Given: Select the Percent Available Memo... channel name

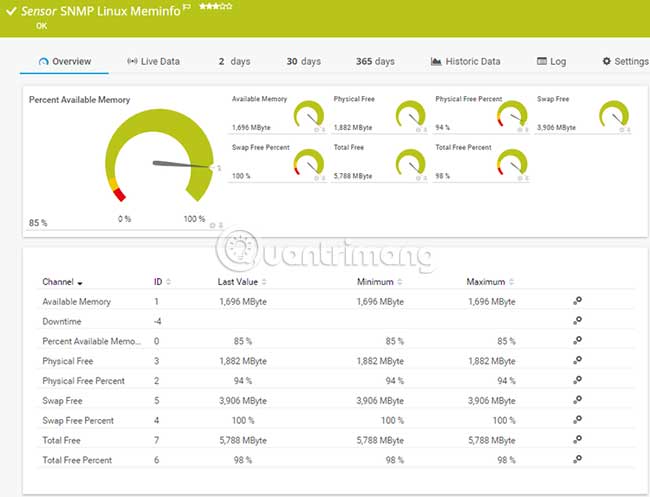Looking at the screenshot, I should coord(92,341).
